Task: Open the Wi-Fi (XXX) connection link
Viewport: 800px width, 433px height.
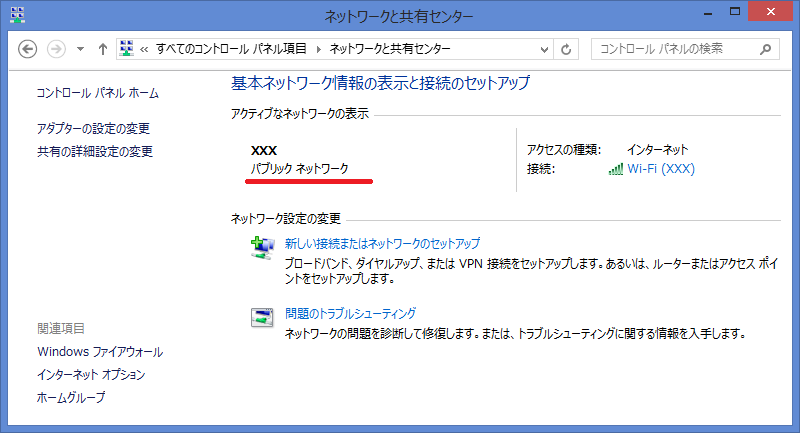Action: (660, 169)
